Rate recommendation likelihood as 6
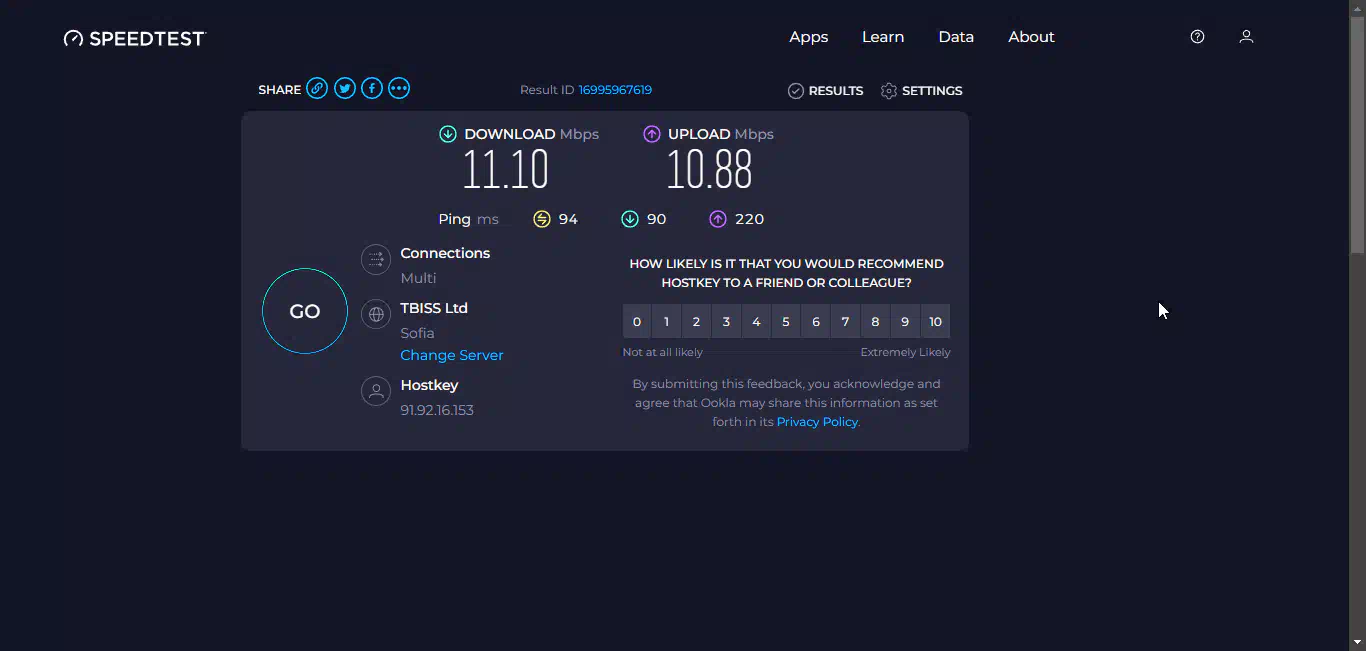The width and height of the screenshot is (1366, 651). pyautogui.click(x=816, y=322)
